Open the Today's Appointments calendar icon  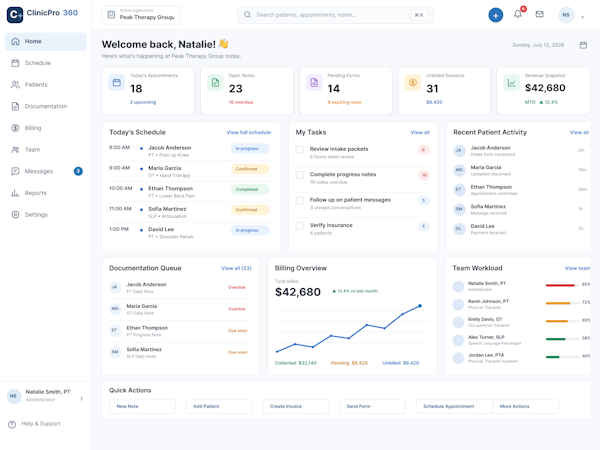[x=117, y=83]
